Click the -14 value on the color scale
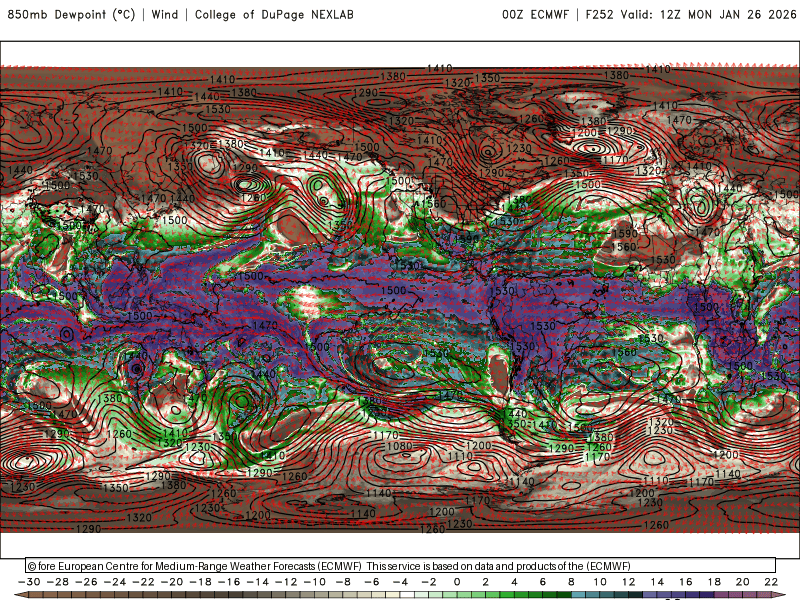The width and height of the screenshot is (800, 600). pos(258,582)
